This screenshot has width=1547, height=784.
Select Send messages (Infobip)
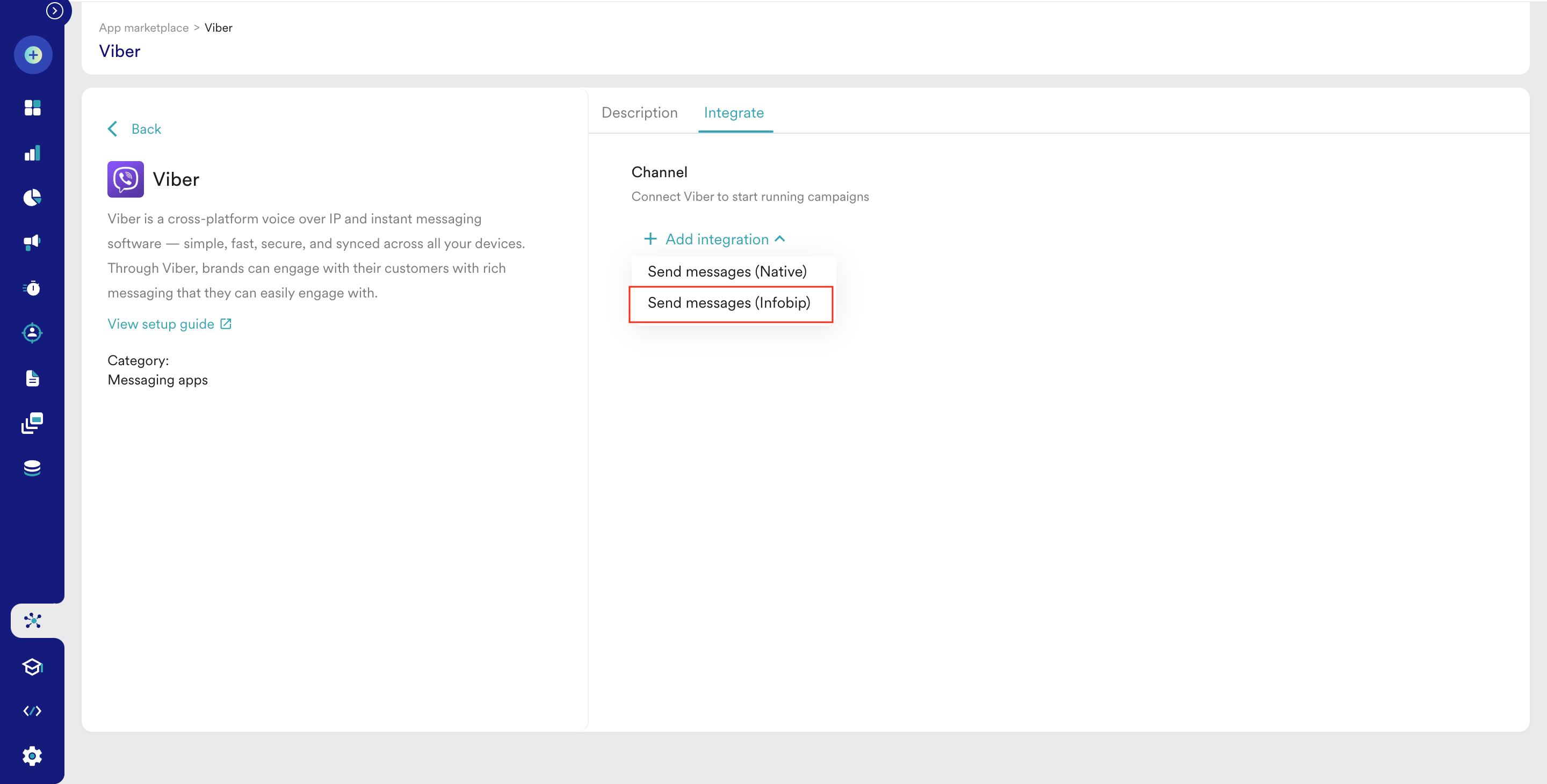tap(729, 303)
